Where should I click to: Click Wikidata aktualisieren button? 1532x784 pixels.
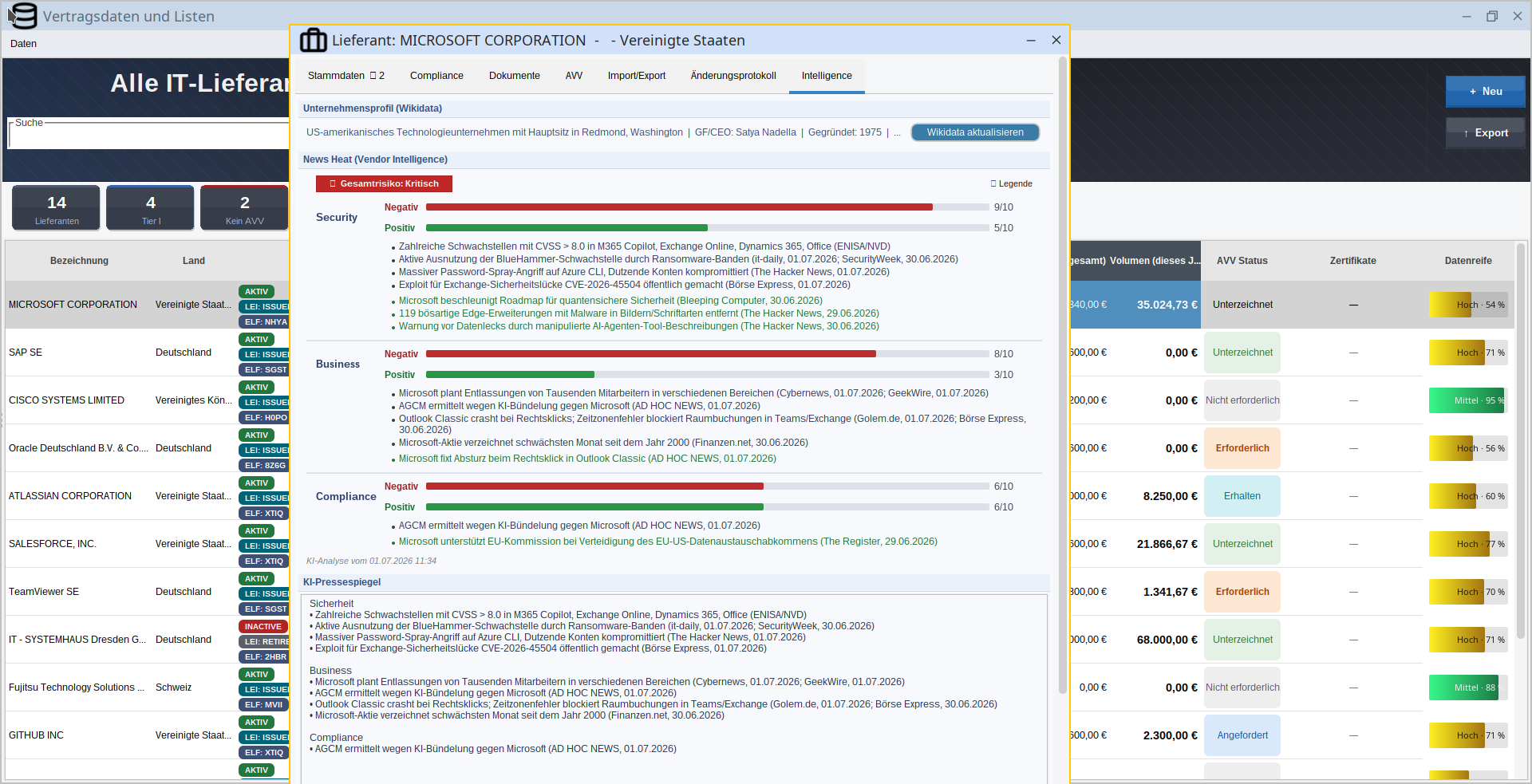point(975,132)
